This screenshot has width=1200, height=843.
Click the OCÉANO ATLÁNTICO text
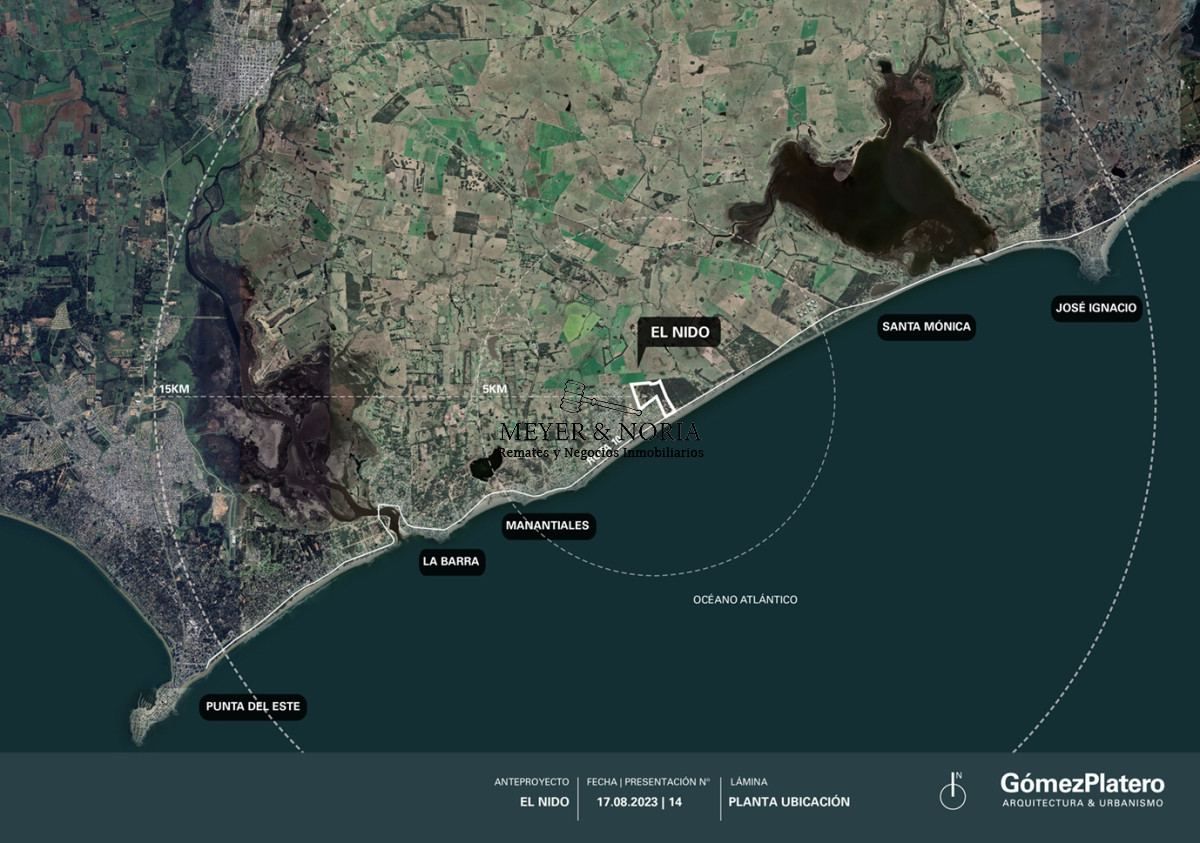(745, 599)
